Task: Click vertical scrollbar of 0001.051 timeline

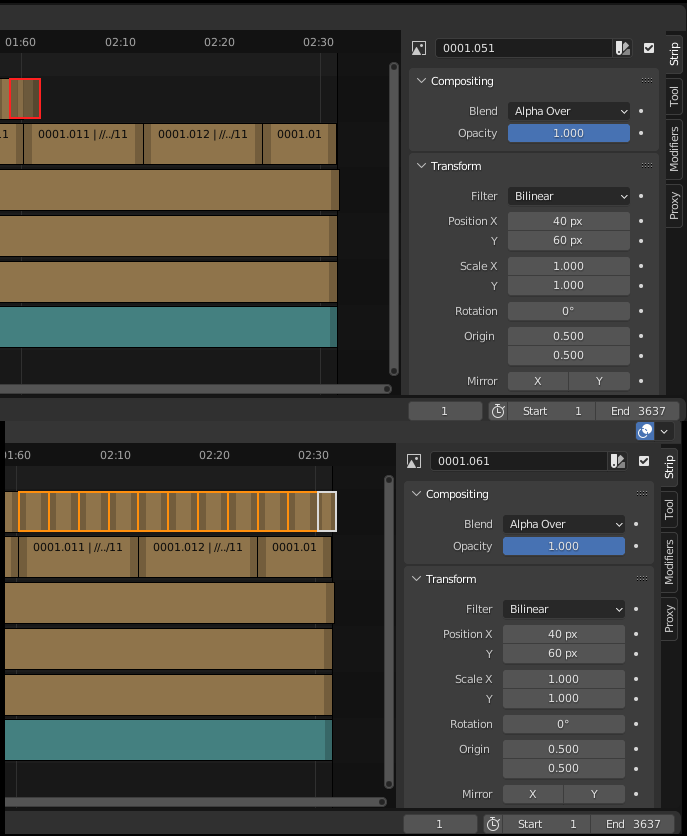Action: 394,219
